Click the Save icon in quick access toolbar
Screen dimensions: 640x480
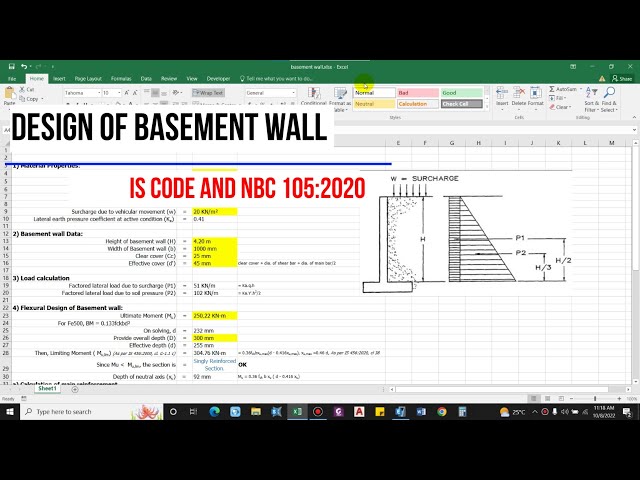click(x=11, y=67)
